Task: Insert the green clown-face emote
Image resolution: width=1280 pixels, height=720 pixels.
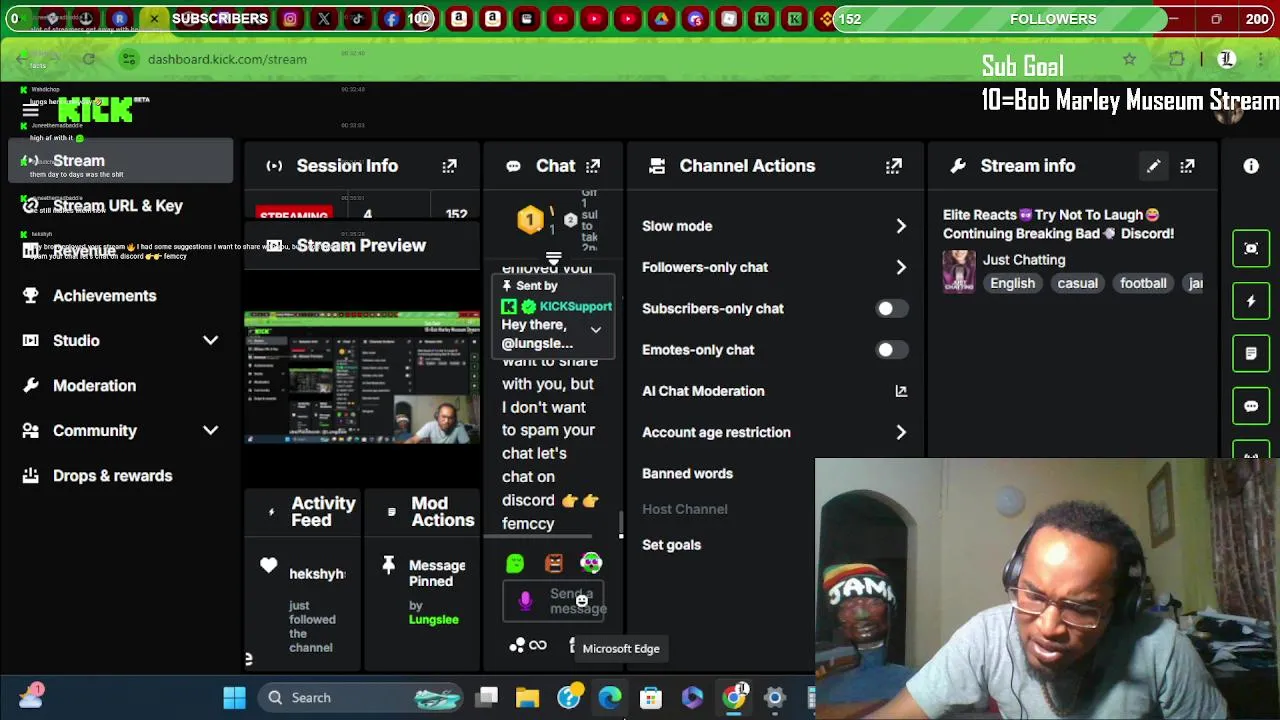Action: coord(591,564)
